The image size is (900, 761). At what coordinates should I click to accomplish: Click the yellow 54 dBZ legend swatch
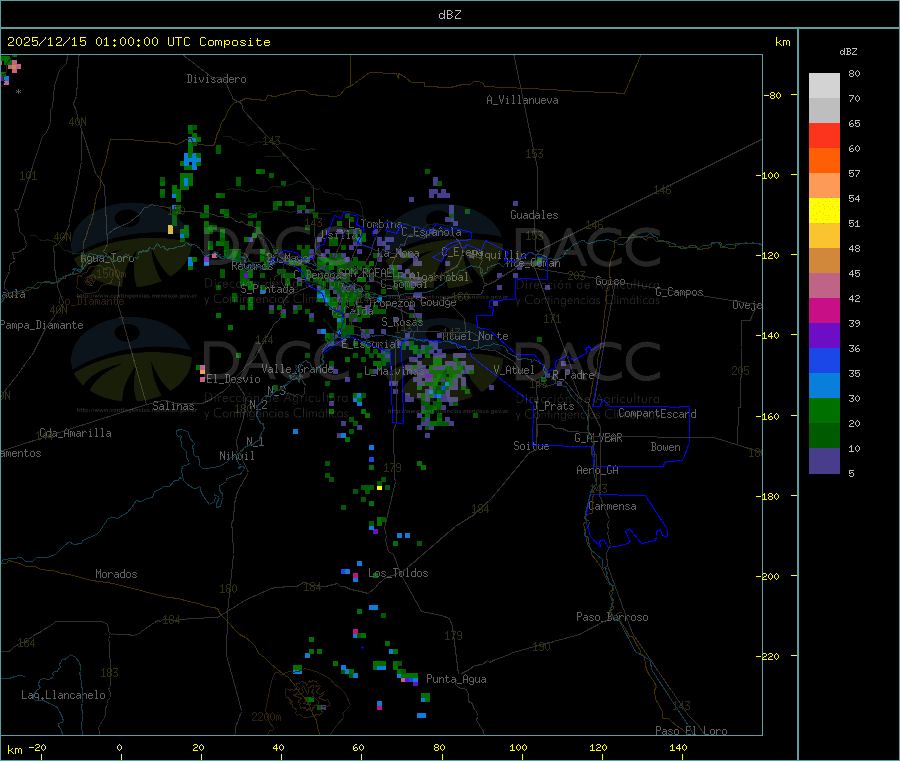point(824,211)
